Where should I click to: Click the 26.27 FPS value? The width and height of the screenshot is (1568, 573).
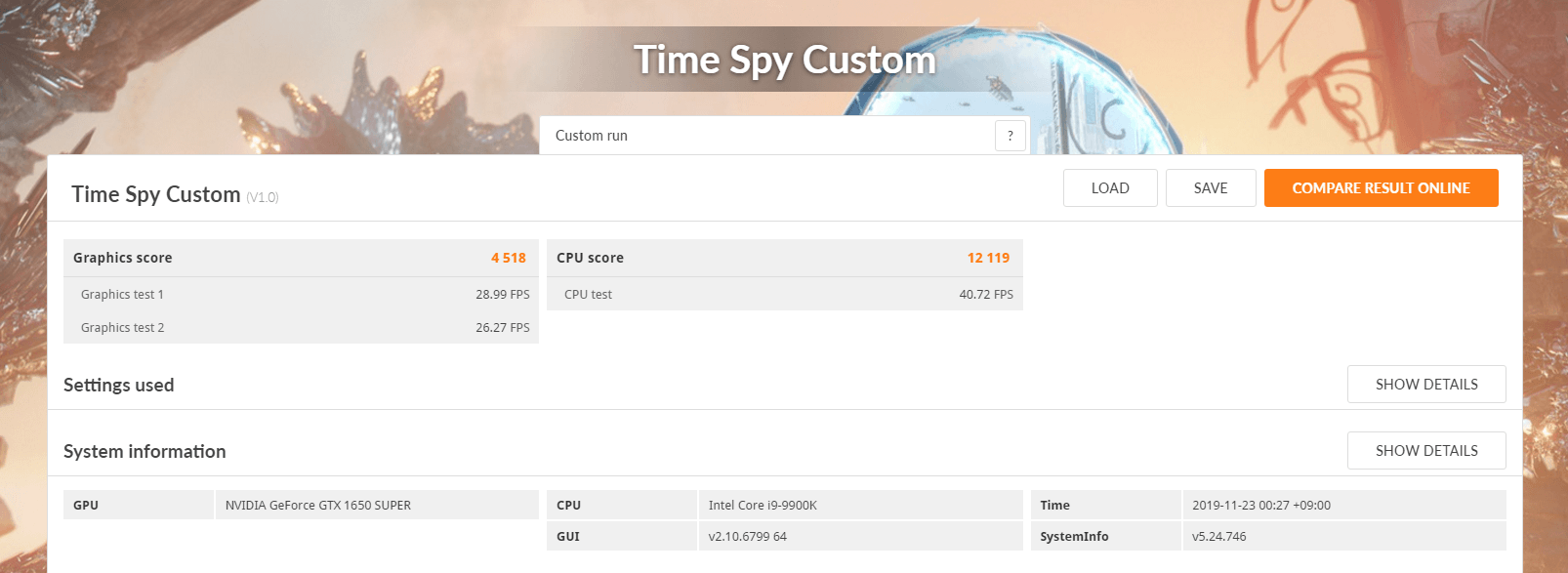coord(503,327)
